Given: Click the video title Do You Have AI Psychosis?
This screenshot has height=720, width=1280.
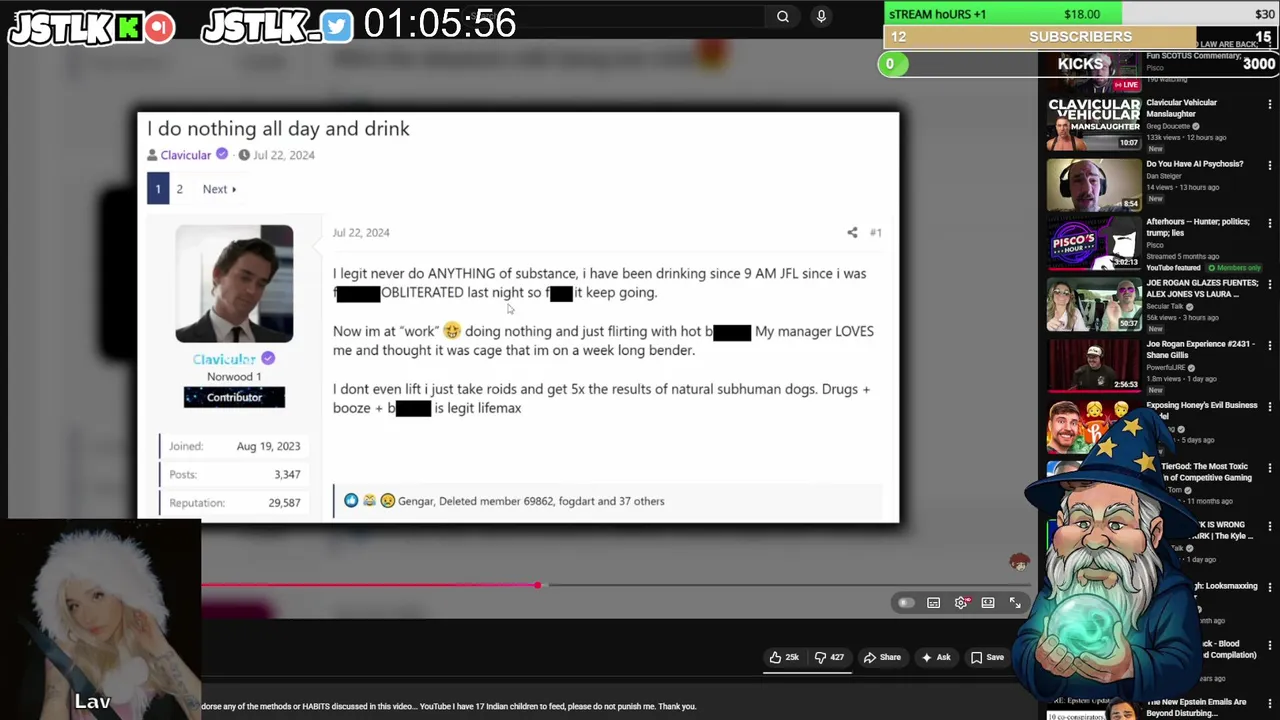Looking at the screenshot, I should pos(1195,164).
